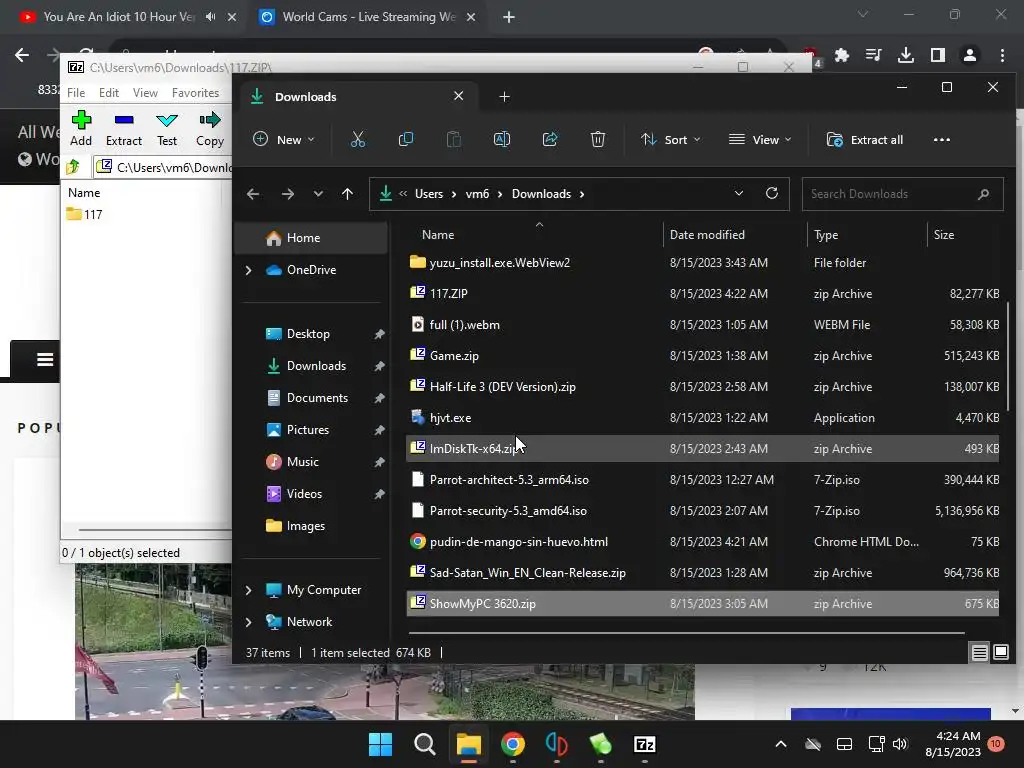The height and width of the screenshot is (768, 1024).
Task: Click the Rename icon in Explorer toolbar
Action: (x=502, y=139)
